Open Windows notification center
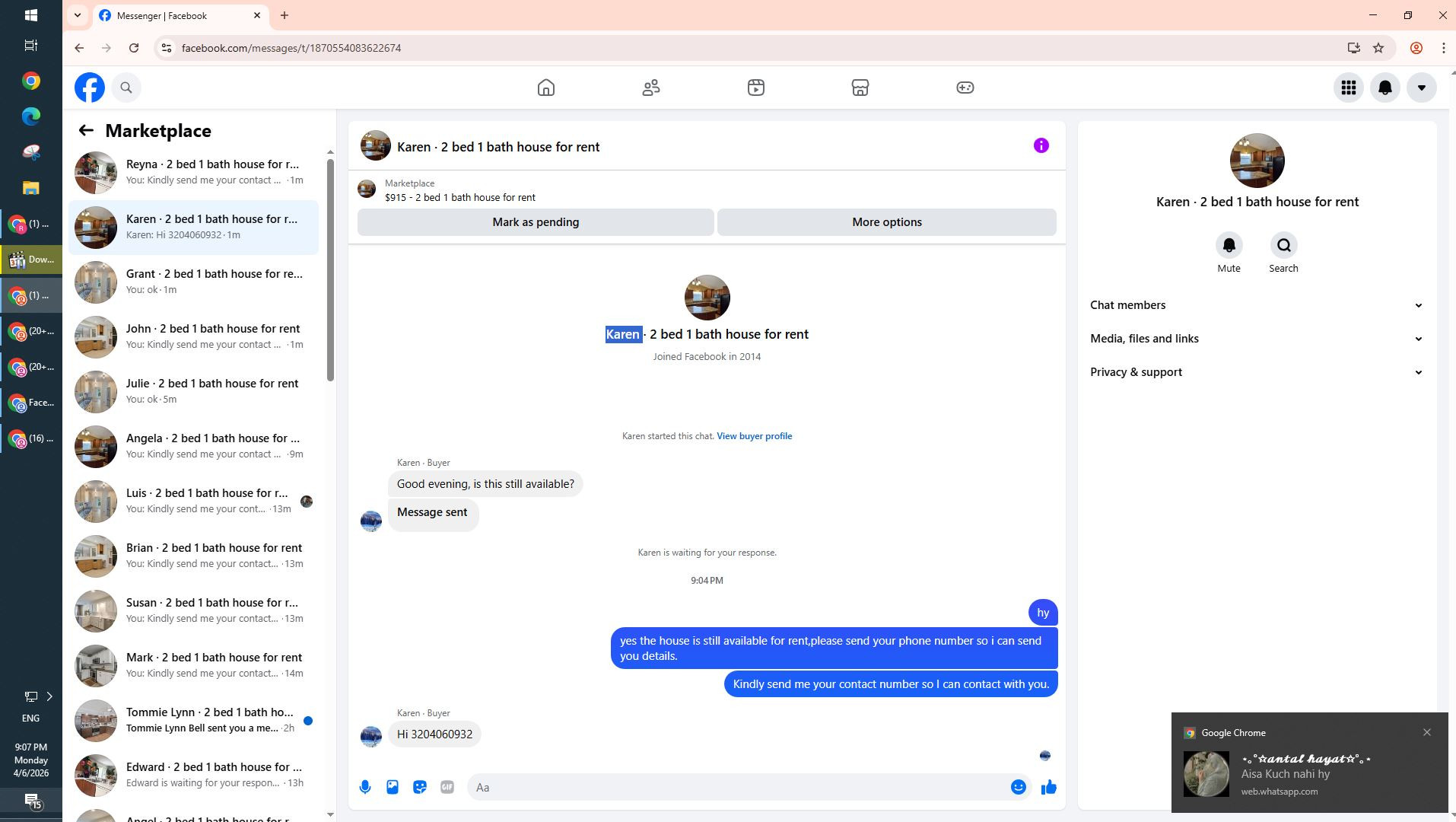 [x=31, y=801]
